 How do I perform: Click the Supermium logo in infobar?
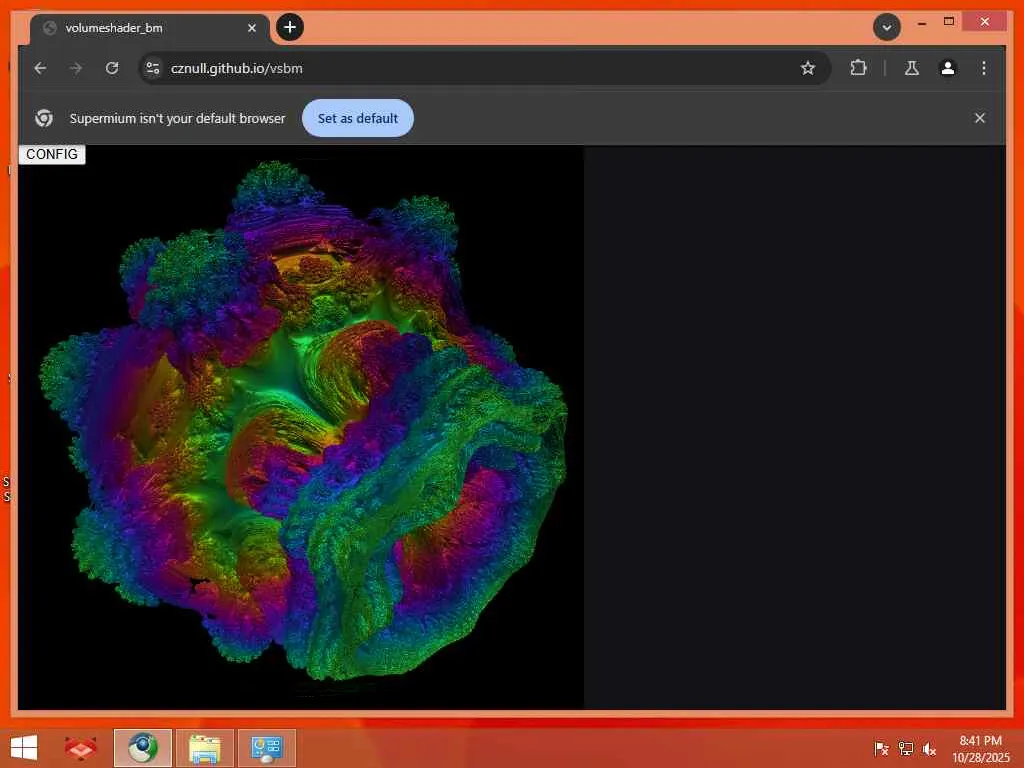pyautogui.click(x=44, y=118)
